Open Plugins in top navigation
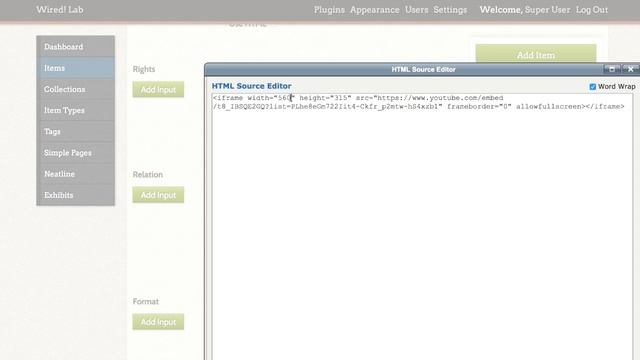This screenshot has width=640, height=360. [x=329, y=10]
